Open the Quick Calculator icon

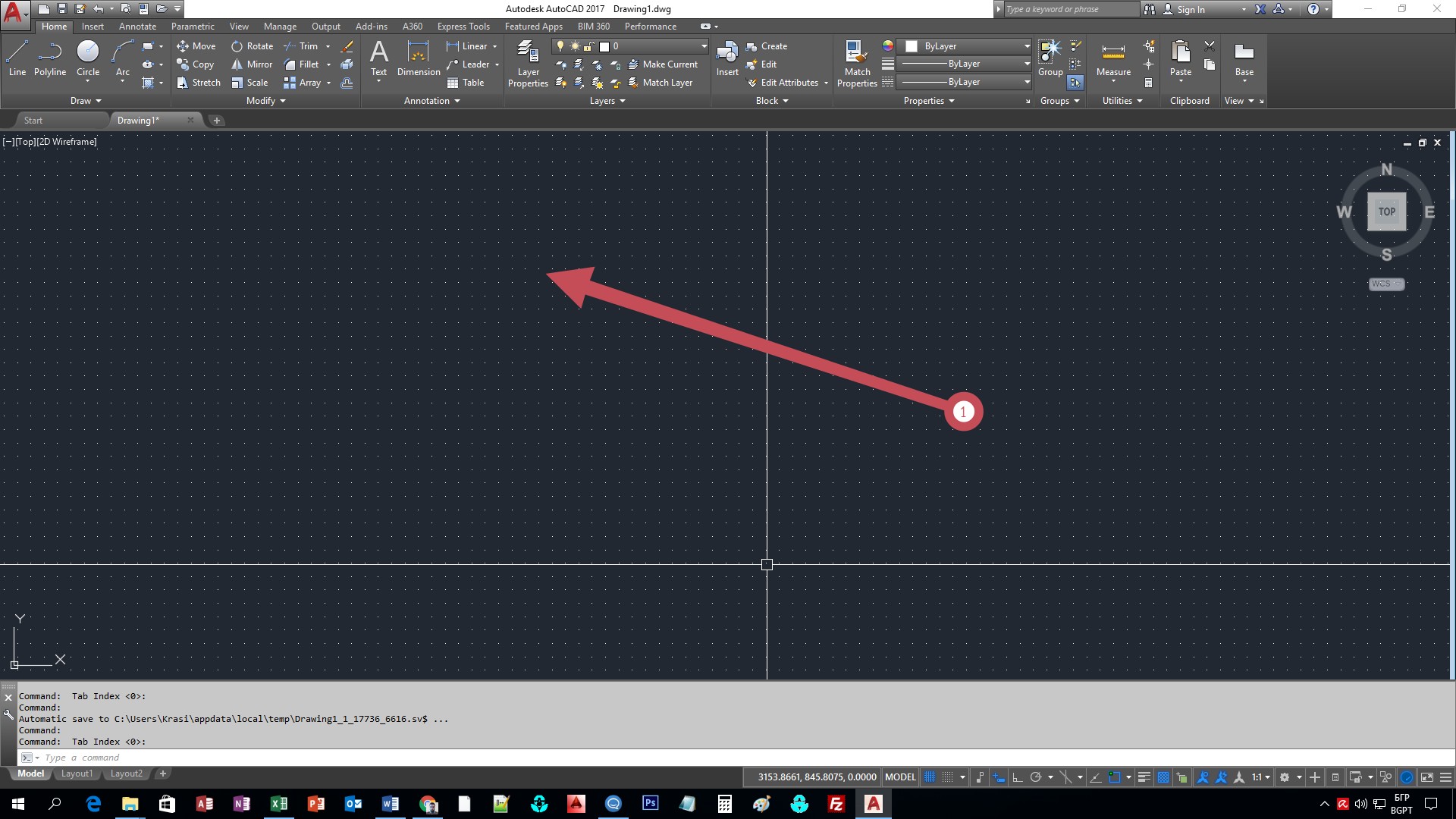coord(1149,83)
